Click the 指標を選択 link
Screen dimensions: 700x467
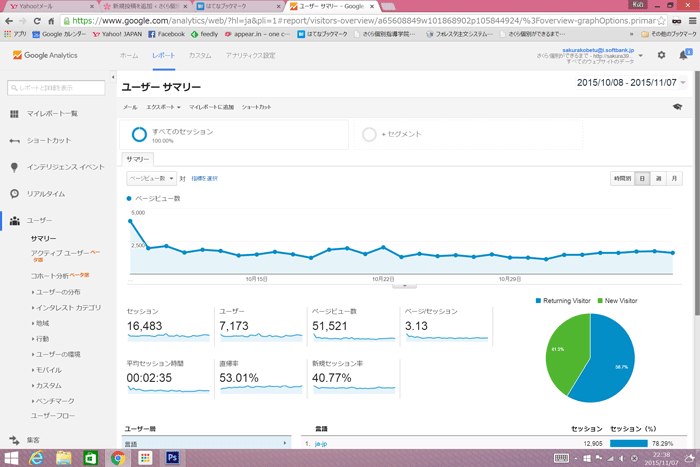205,178
